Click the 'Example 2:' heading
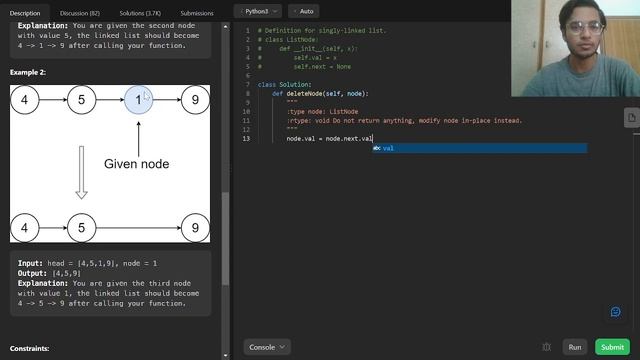The width and height of the screenshot is (640, 360). pos(28,72)
